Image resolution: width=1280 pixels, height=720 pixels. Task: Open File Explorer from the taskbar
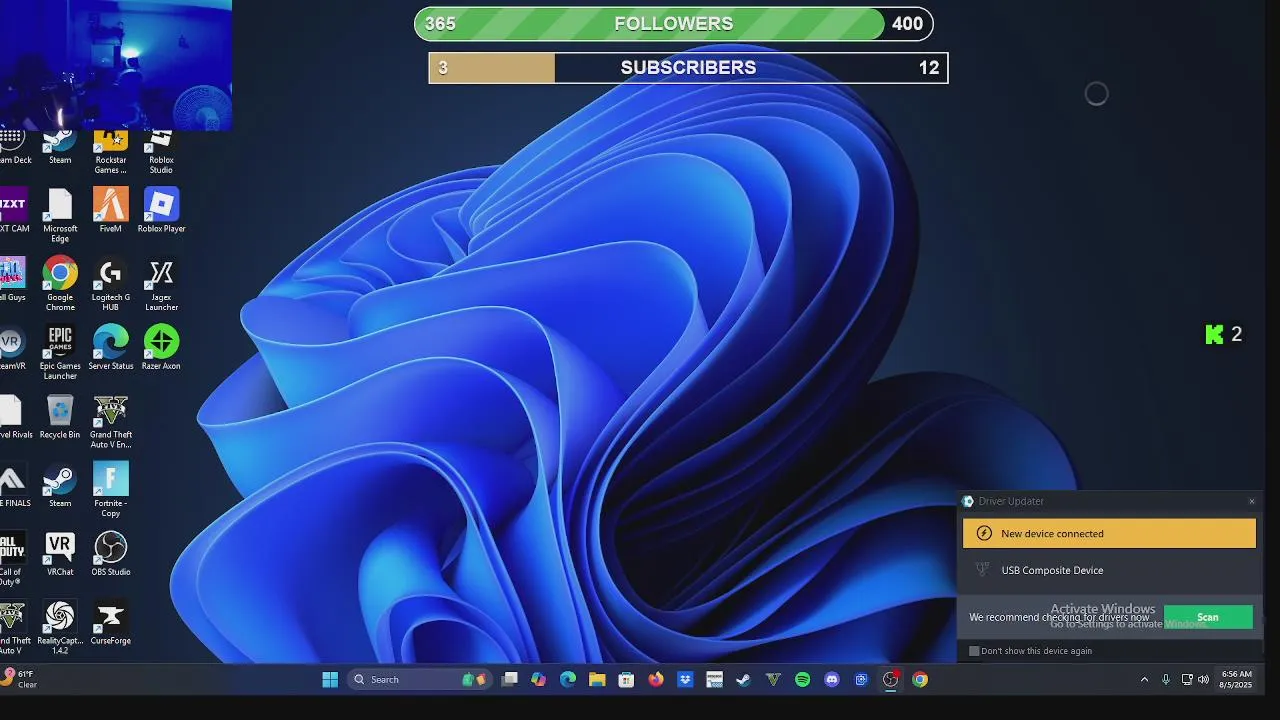597,680
